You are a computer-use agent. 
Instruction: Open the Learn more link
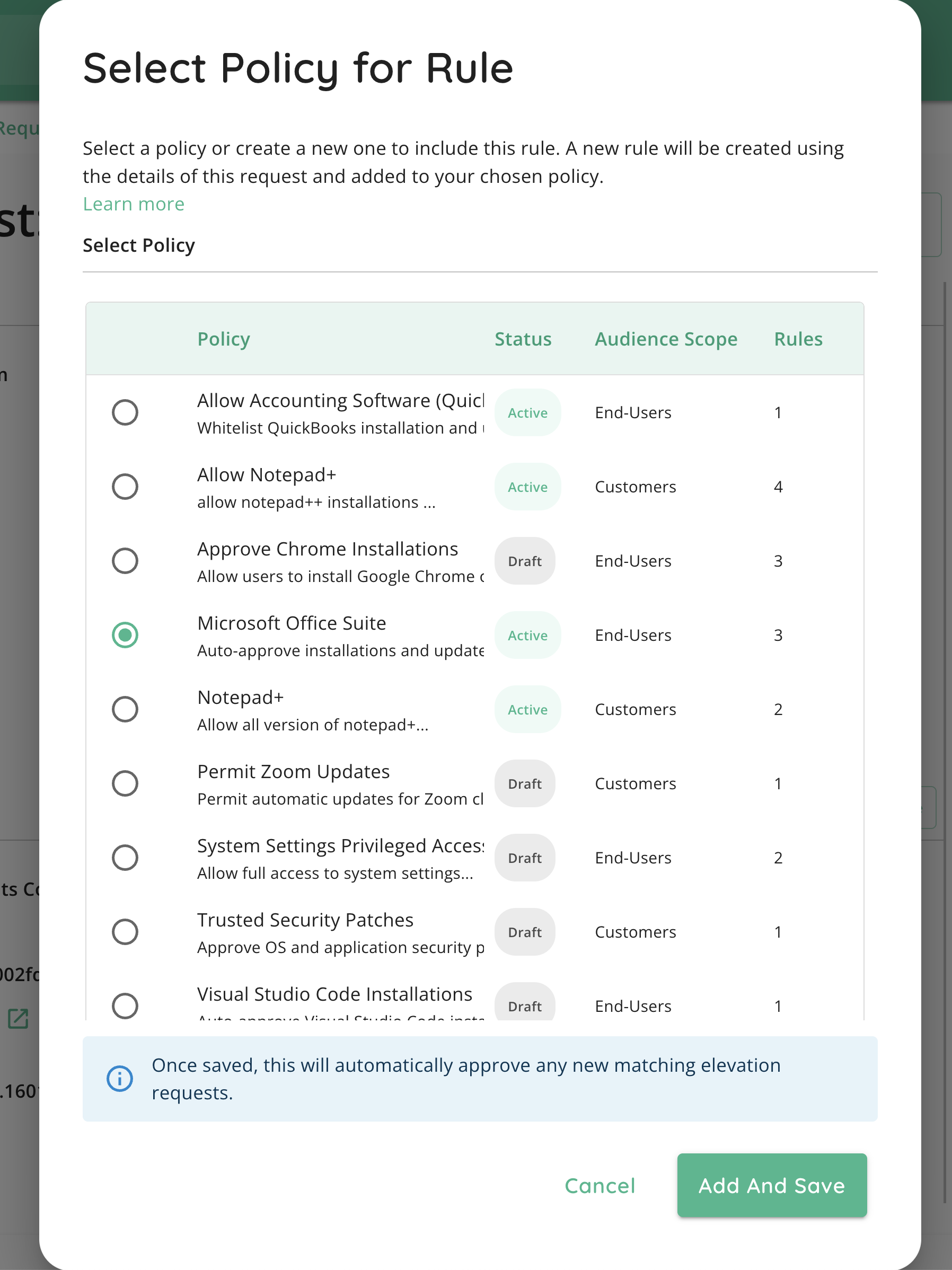pos(134,204)
